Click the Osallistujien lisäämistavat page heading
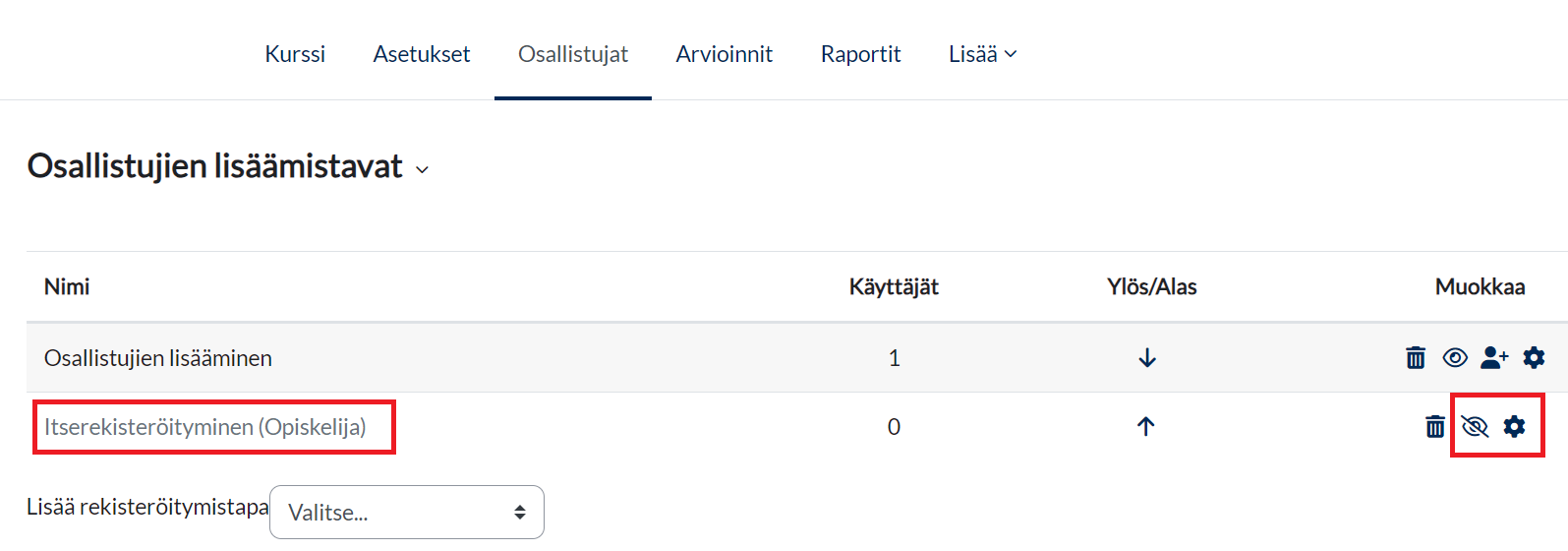This screenshot has width=1568, height=551. [215, 166]
